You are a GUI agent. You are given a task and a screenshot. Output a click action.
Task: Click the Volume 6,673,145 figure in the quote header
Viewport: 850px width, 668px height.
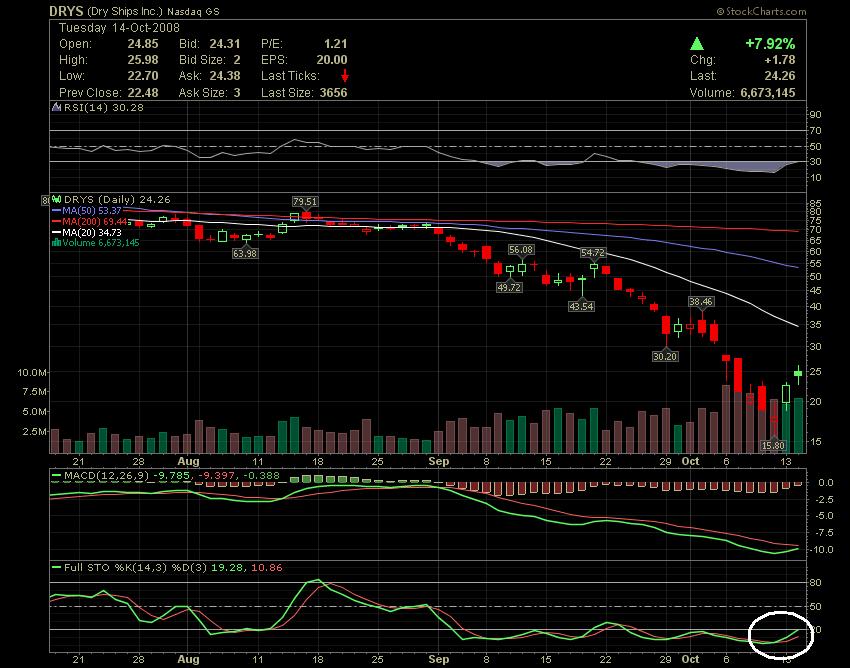768,93
